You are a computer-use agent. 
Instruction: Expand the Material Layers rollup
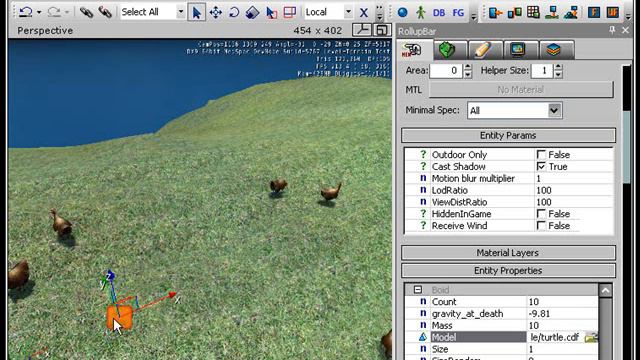(x=508, y=253)
